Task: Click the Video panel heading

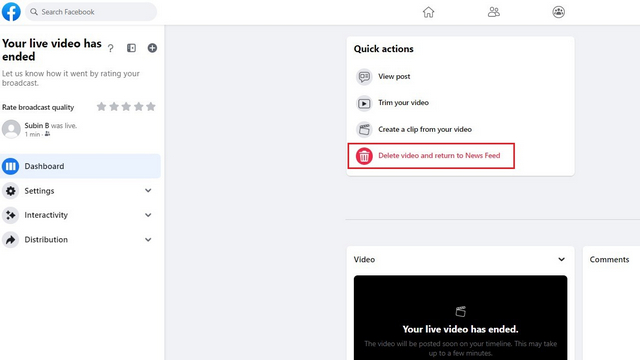Action: point(364,260)
